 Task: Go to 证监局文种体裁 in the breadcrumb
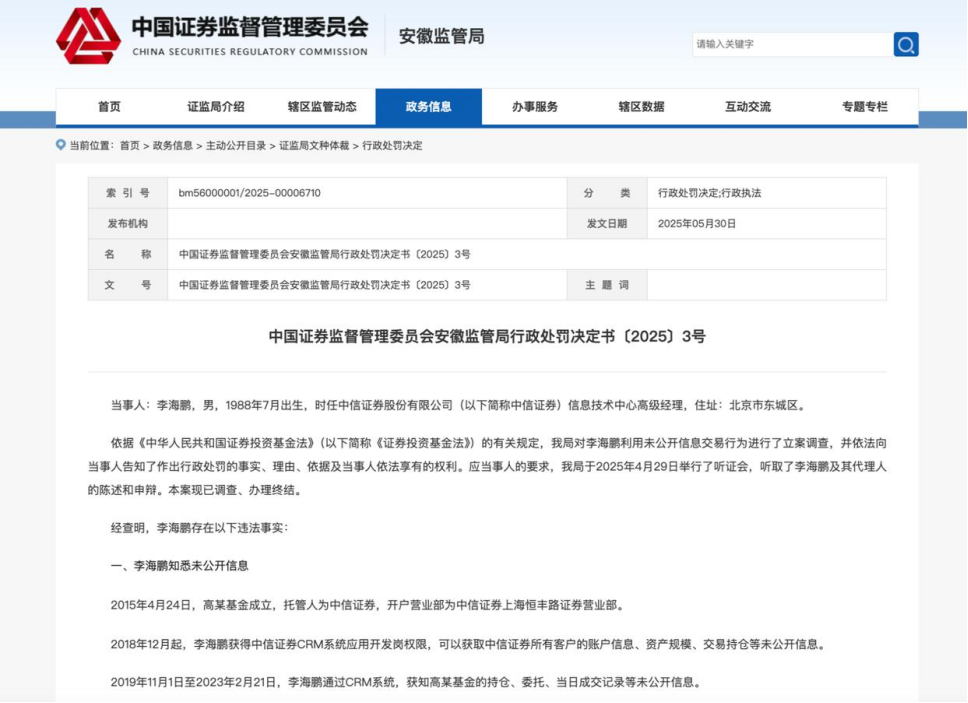click(314, 146)
